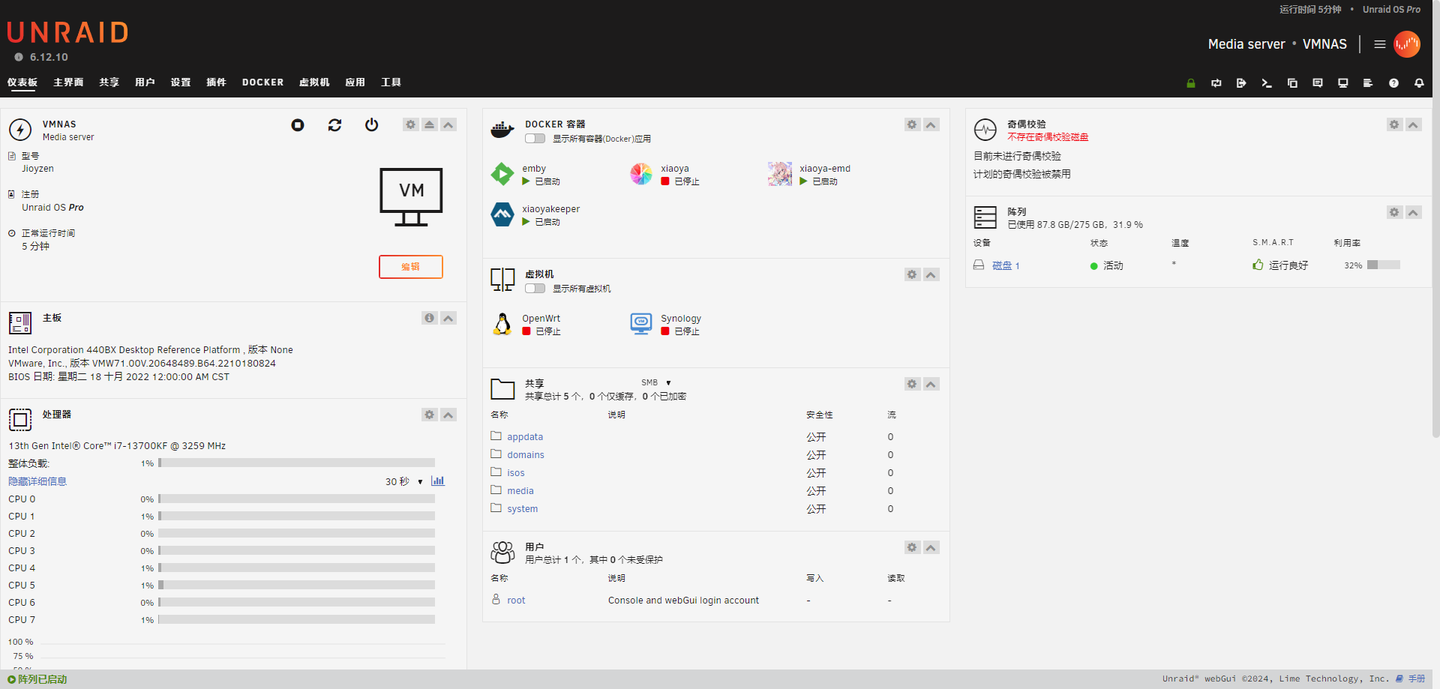Open the SMB protocol dropdown in shares
This screenshot has height=689, width=1440.
[656, 382]
